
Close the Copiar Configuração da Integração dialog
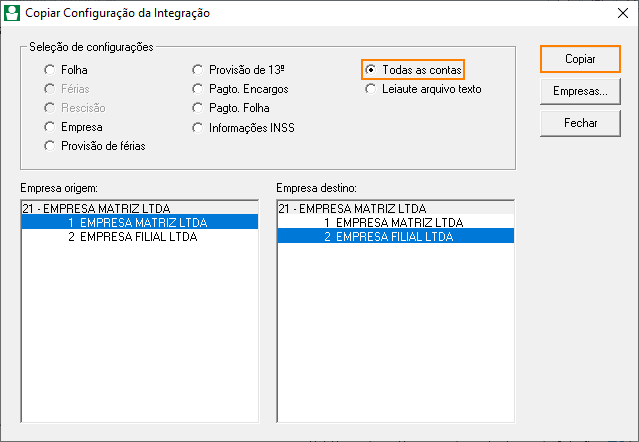(x=623, y=13)
